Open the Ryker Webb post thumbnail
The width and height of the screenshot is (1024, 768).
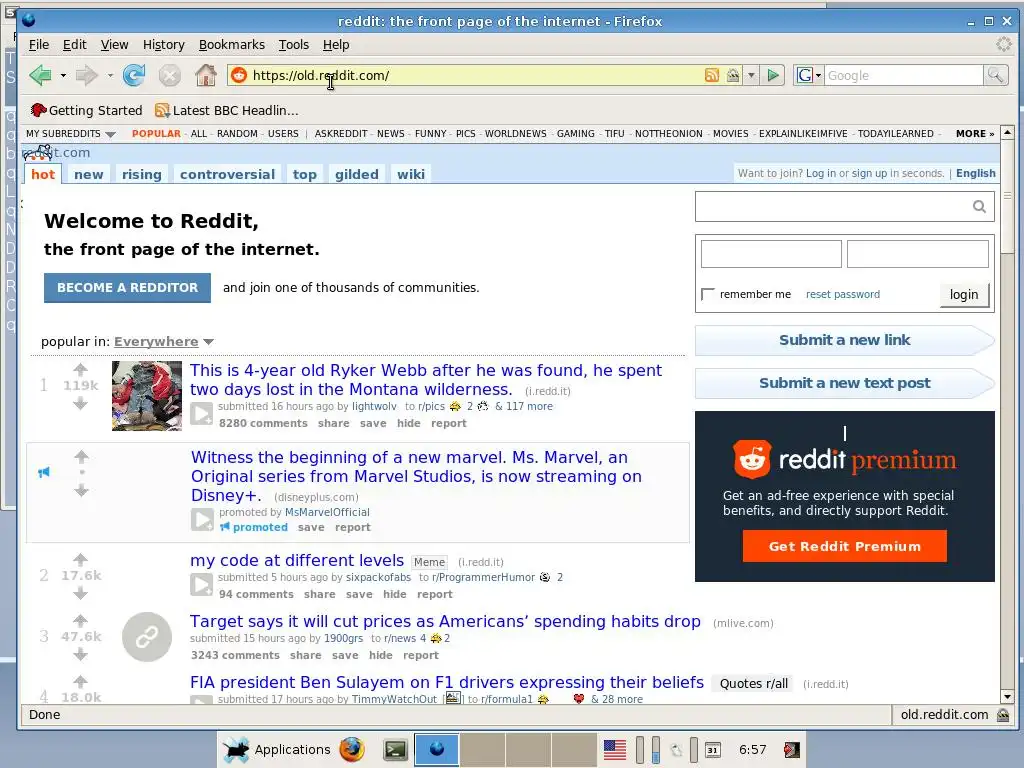coord(147,396)
